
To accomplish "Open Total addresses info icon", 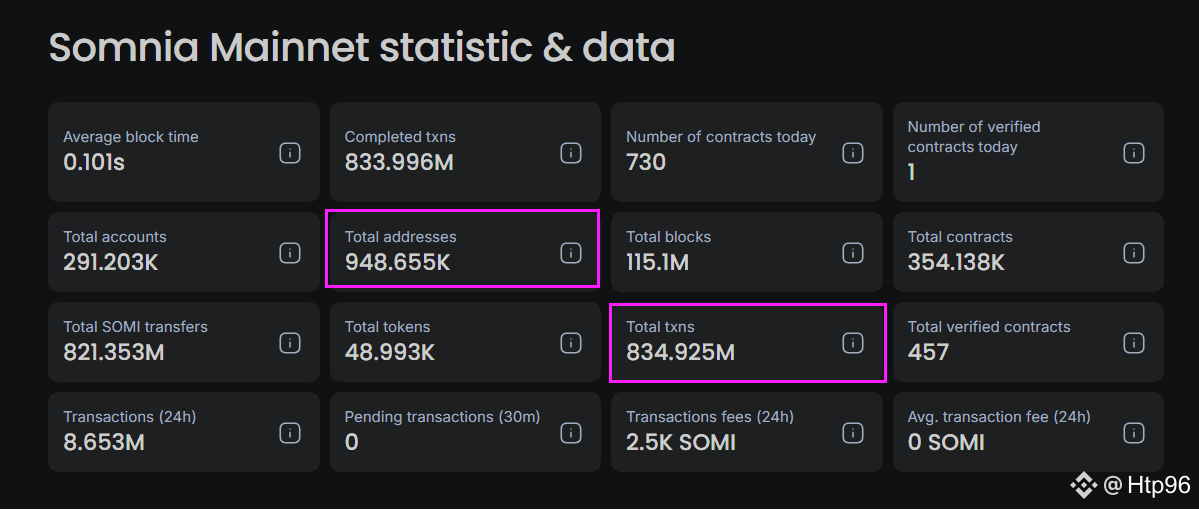I will click(x=571, y=253).
